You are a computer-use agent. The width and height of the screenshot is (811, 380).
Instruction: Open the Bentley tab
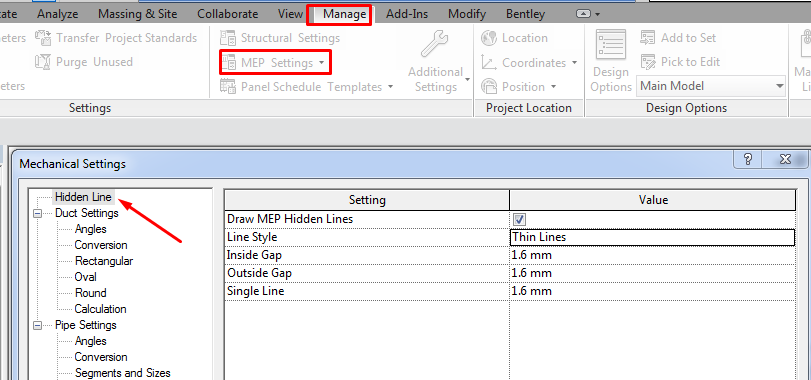pyautogui.click(x=525, y=14)
